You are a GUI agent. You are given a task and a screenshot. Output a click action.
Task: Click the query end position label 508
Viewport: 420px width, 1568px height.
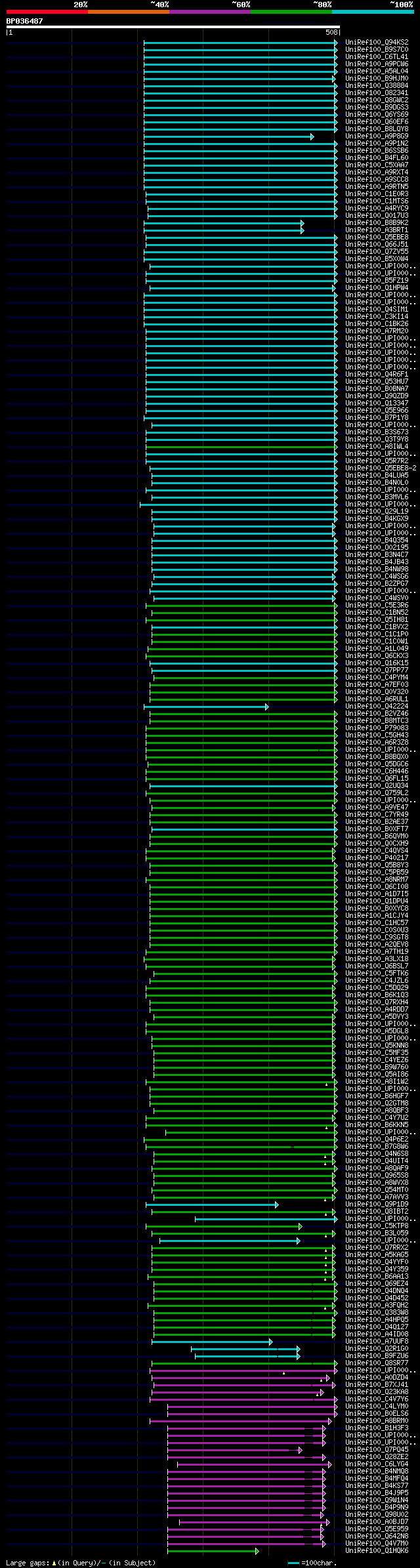tap(331, 32)
